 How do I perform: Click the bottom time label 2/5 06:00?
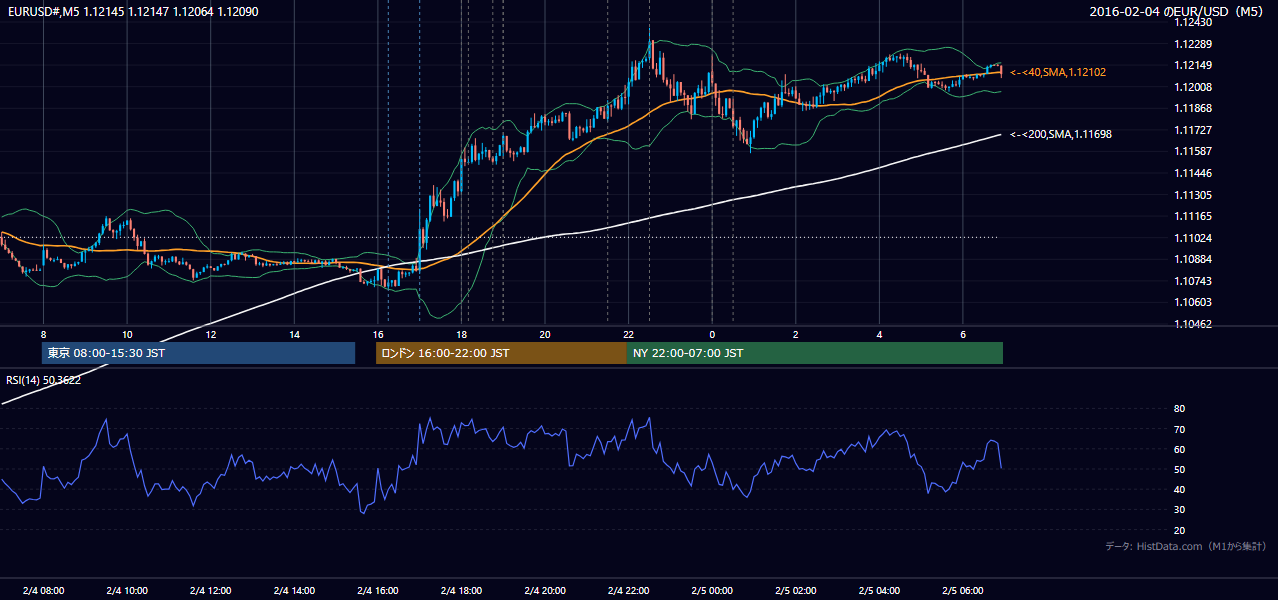coord(963,591)
